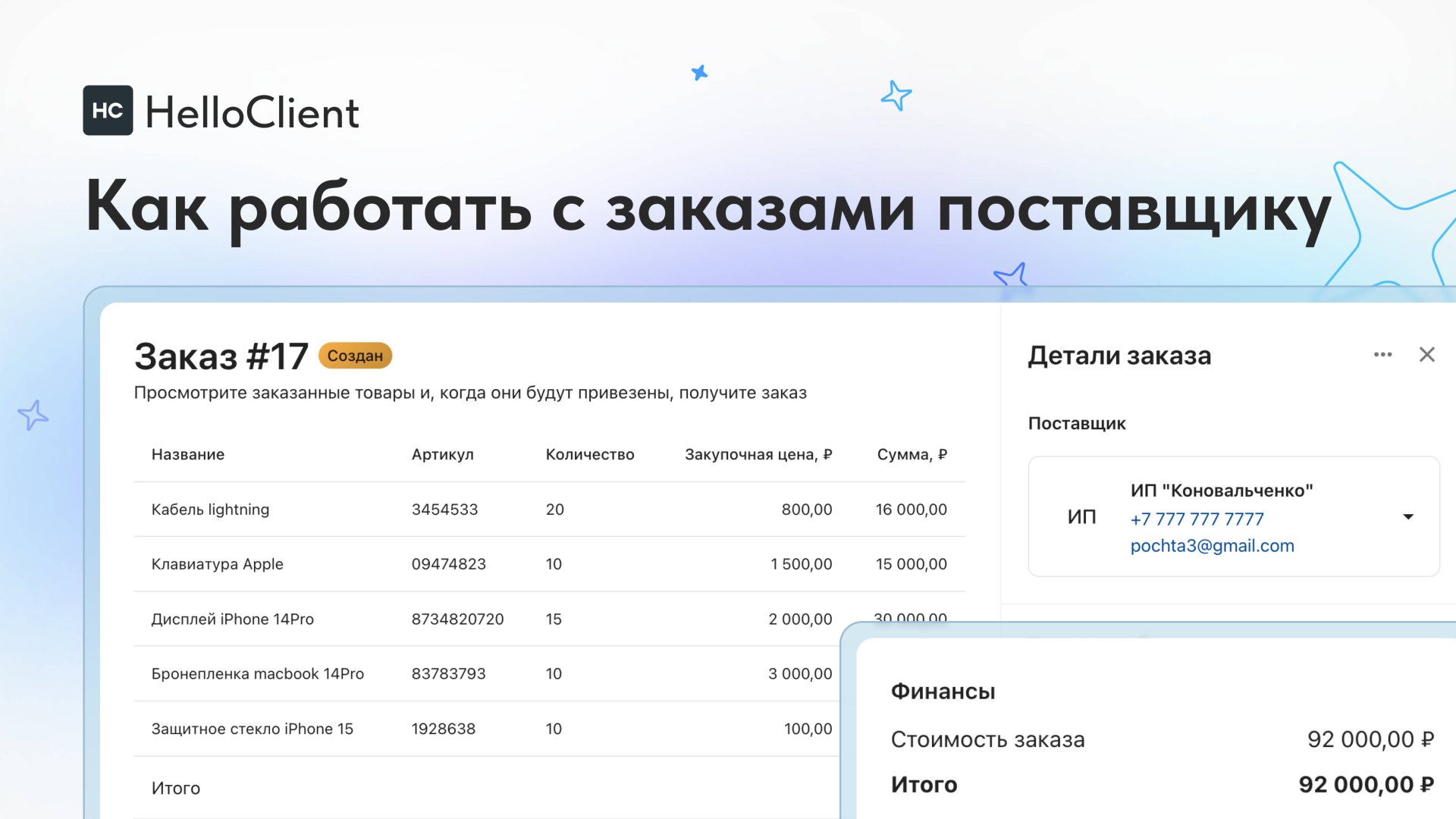The image size is (1456, 819).
Task: Click the Стоимость заказа label
Action: click(987, 739)
